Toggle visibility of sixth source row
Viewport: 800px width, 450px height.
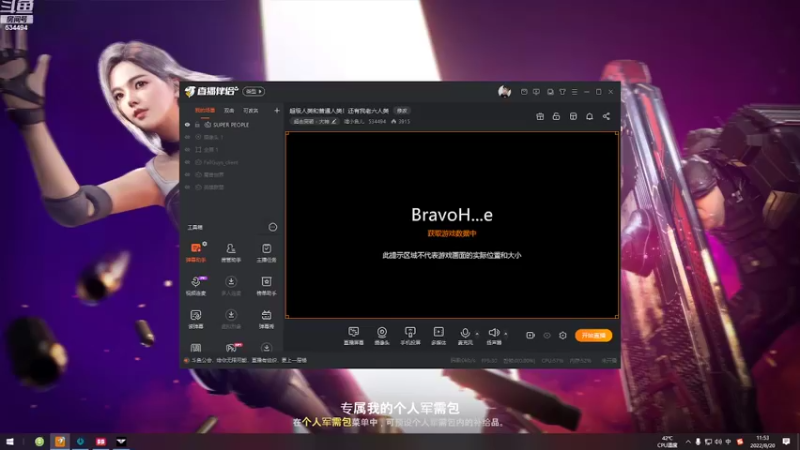tap(187, 187)
